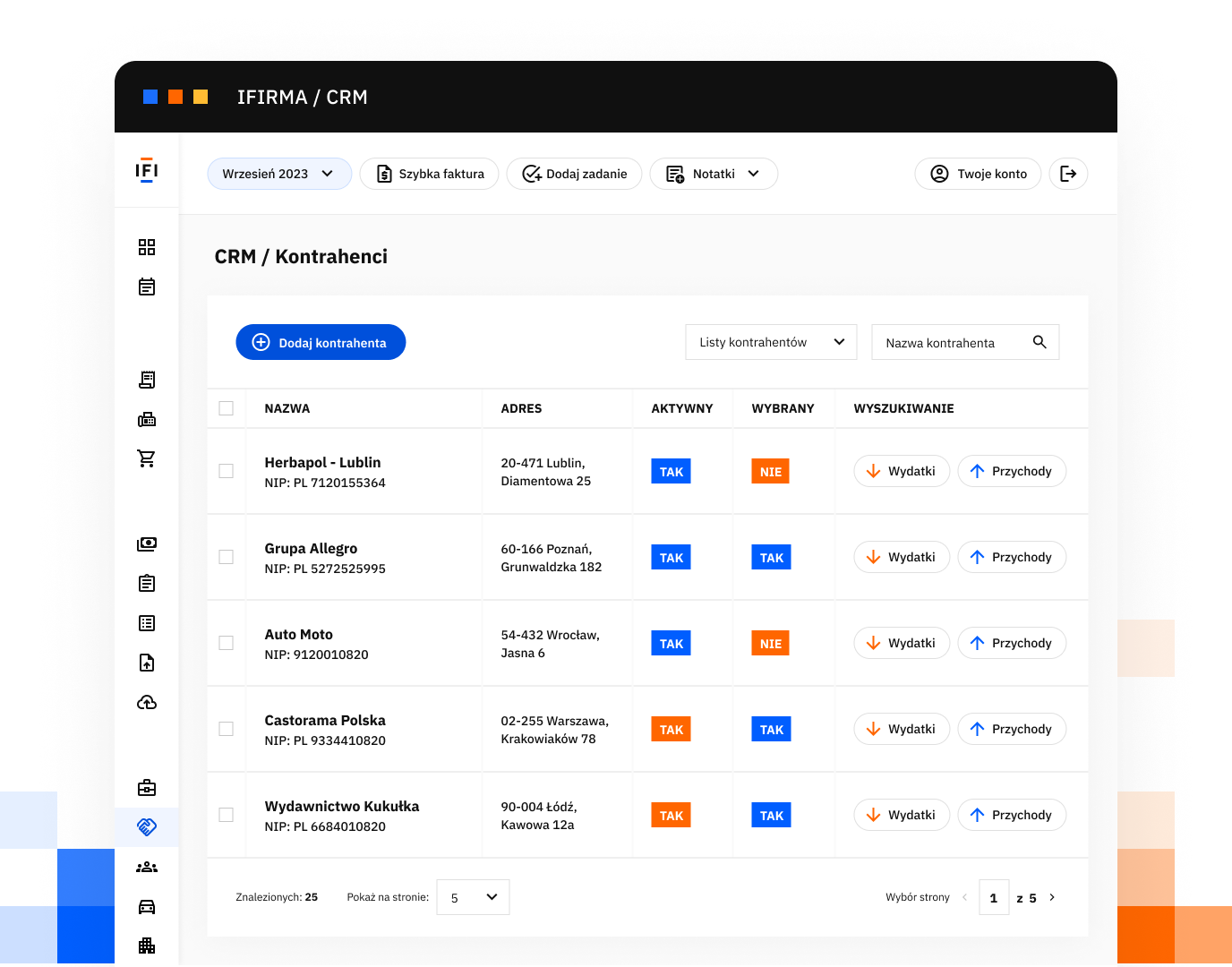This screenshot has width=1232, height=967.
Task: Click WYBRANY TAK badge in Wydawnictwo Kukułka row
Action: click(x=772, y=815)
